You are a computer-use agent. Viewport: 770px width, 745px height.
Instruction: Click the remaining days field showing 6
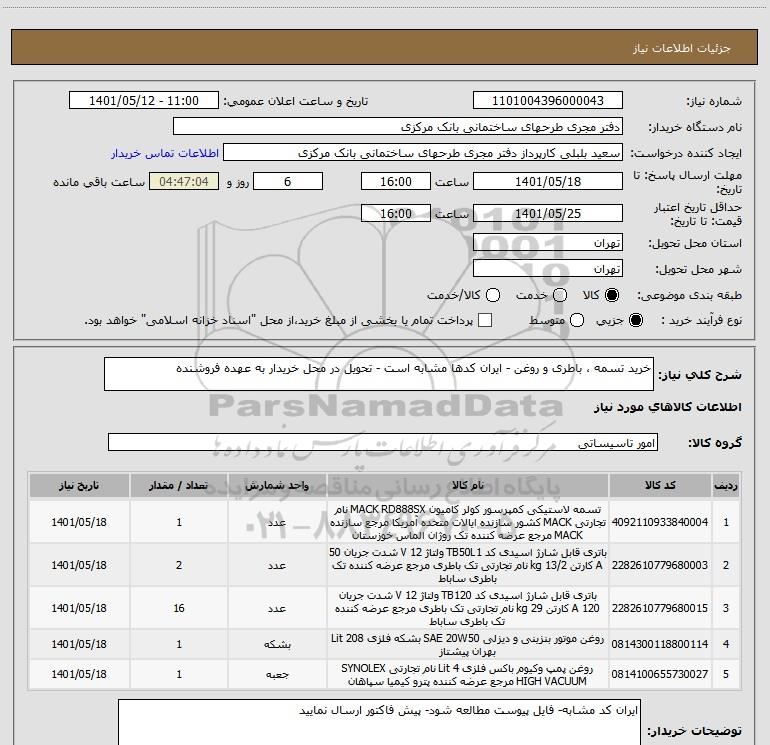(288, 181)
